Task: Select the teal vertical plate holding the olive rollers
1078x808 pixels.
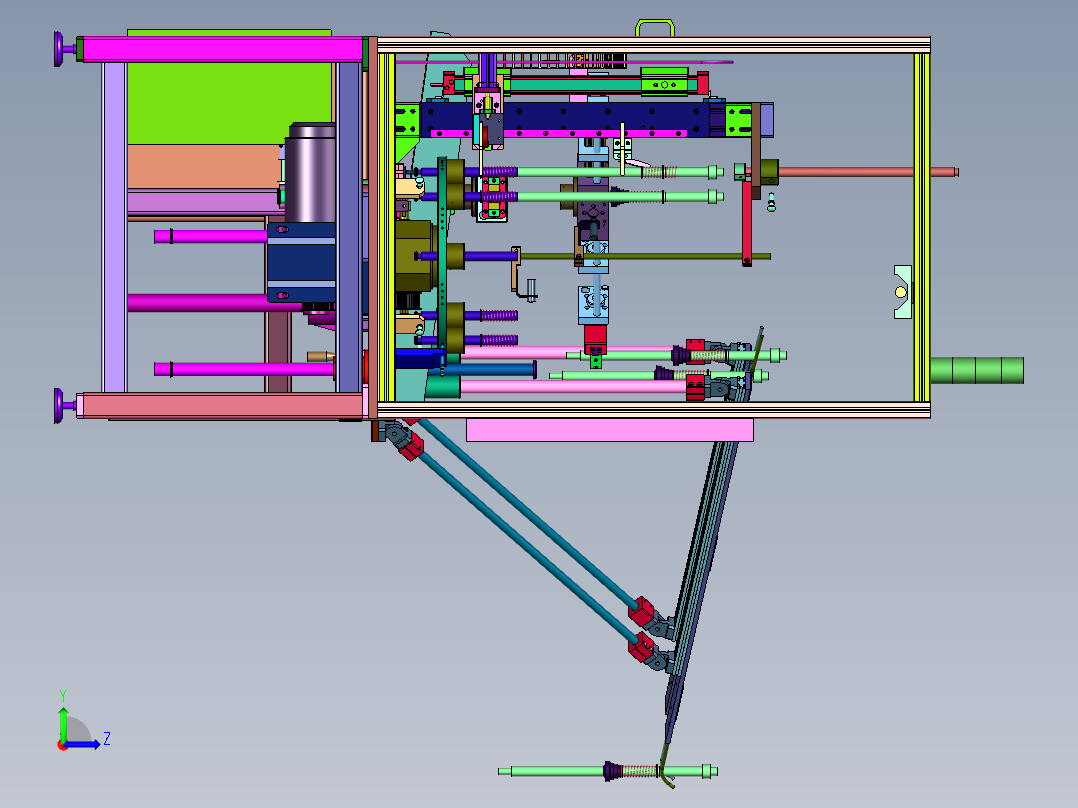Action: click(442, 254)
